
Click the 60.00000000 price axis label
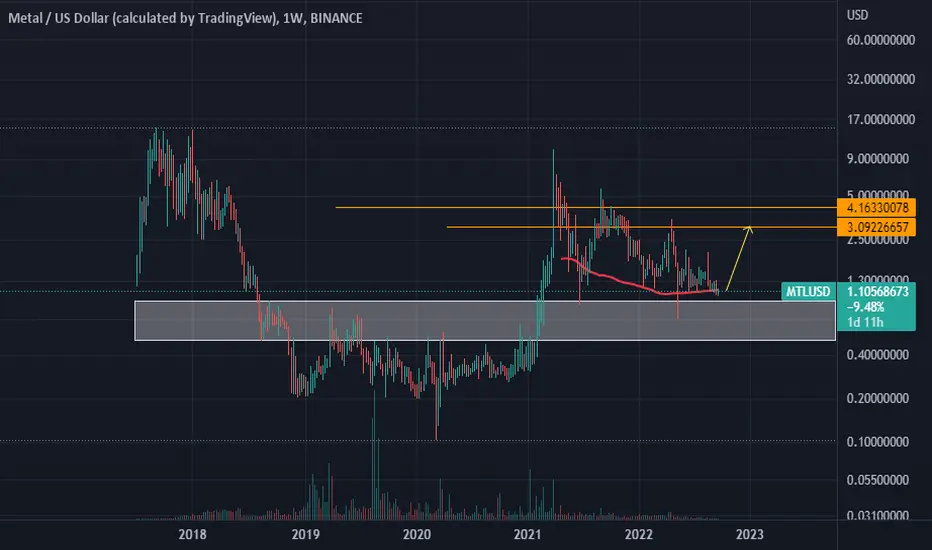[x=881, y=40]
